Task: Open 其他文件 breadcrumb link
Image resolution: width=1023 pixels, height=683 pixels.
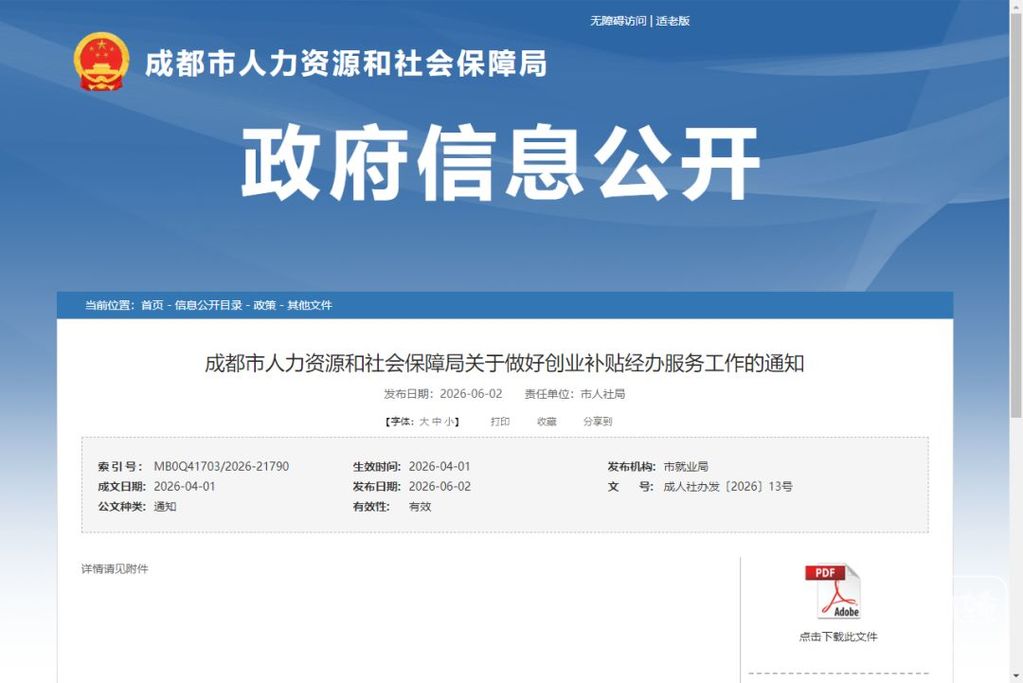Action: pyautogui.click(x=309, y=305)
